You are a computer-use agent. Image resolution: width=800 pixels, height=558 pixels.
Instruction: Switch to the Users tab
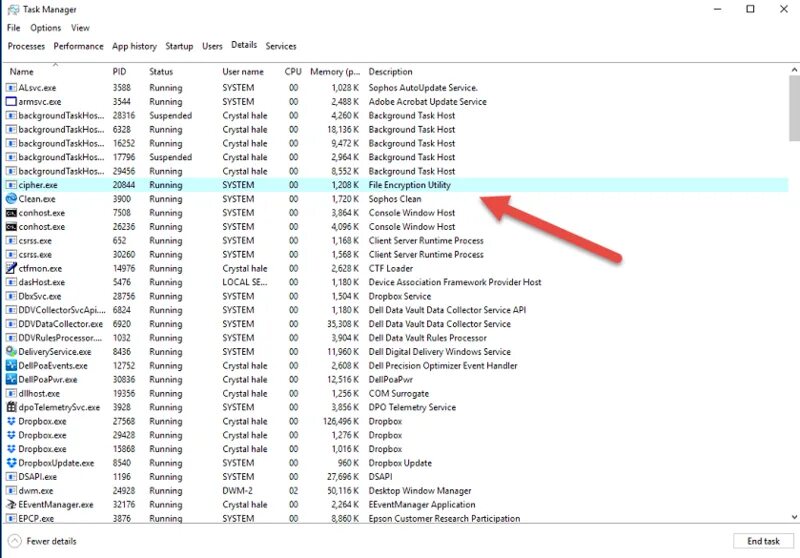[x=212, y=46]
